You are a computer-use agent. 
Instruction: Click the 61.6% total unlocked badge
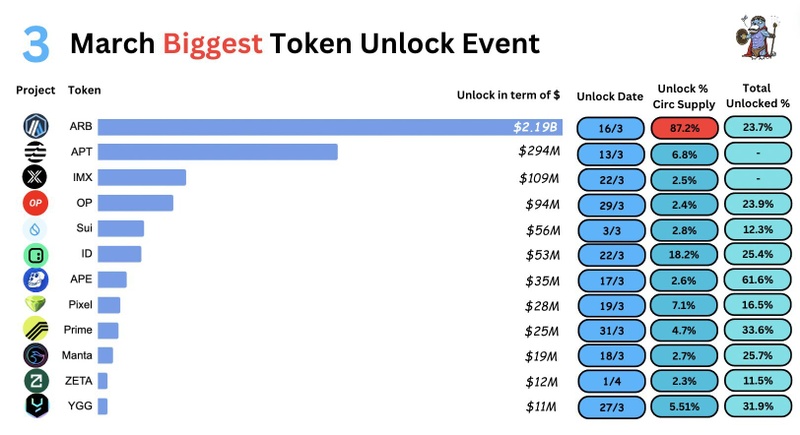point(757,280)
